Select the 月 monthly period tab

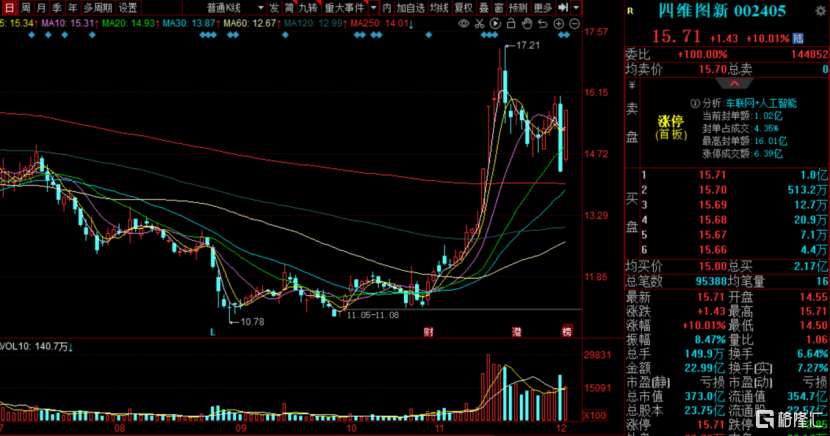pyautogui.click(x=41, y=7)
